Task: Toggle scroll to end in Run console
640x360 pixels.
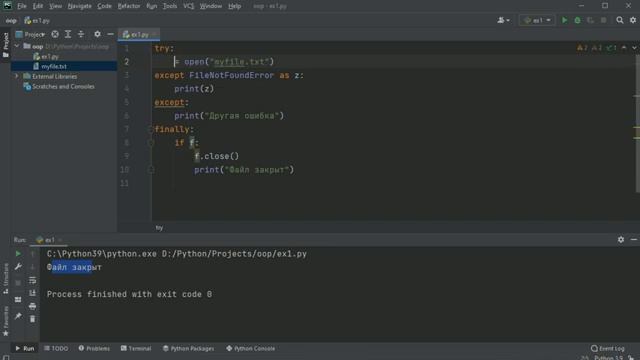Action: click(32, 293)
